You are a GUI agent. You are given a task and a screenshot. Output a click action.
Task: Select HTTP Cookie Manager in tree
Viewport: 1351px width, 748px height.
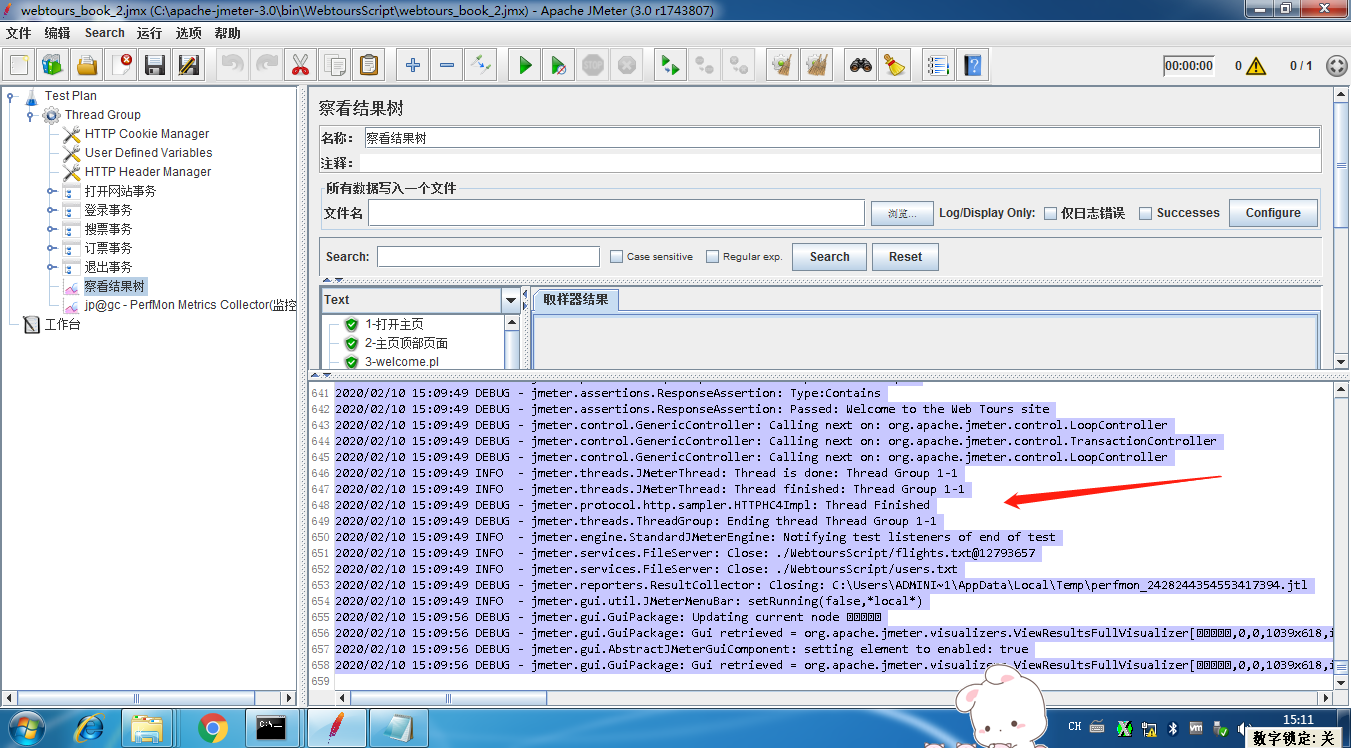(x=146, y=134)
